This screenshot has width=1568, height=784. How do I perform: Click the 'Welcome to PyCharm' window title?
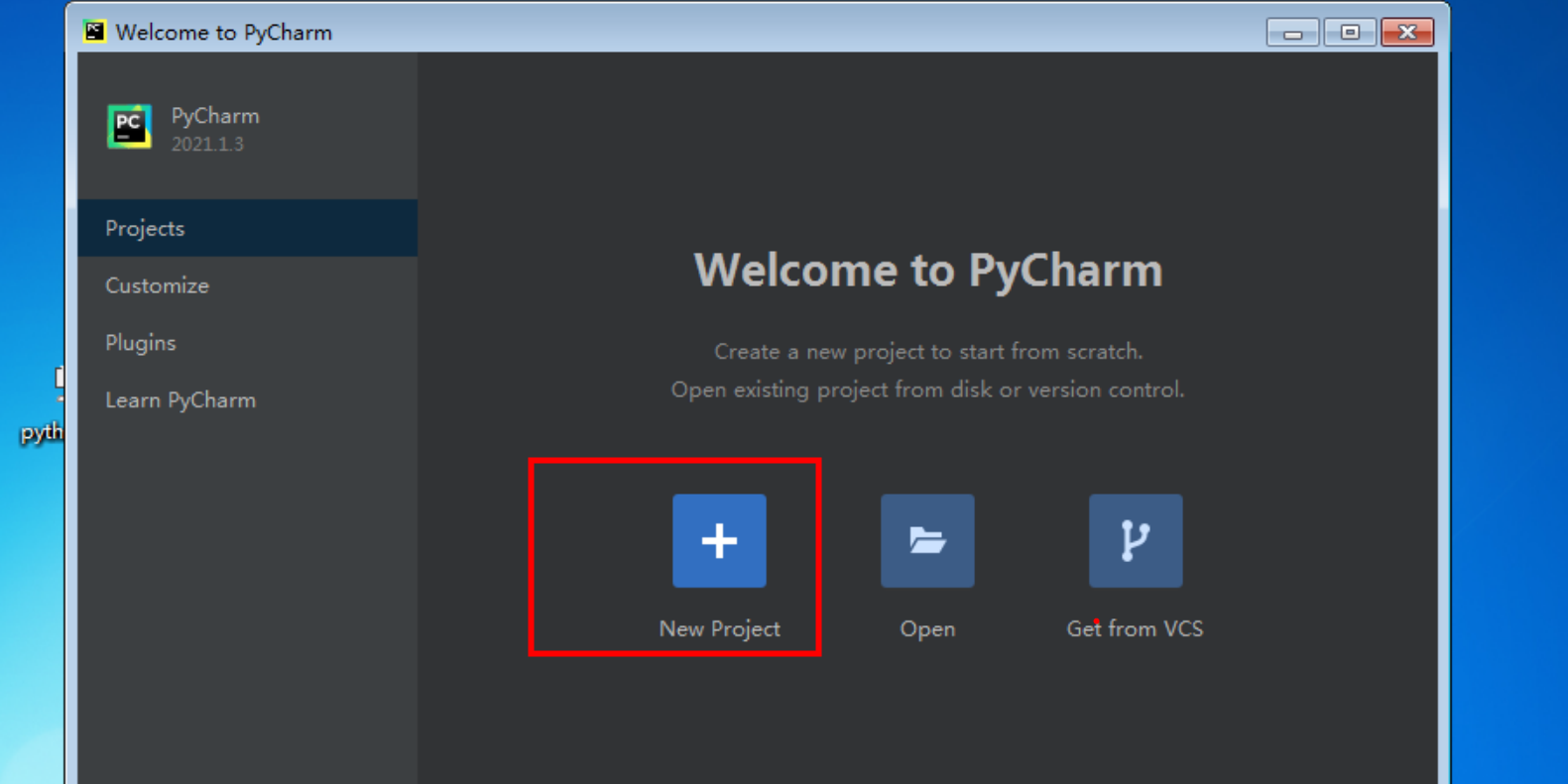[x=224, y=33]
